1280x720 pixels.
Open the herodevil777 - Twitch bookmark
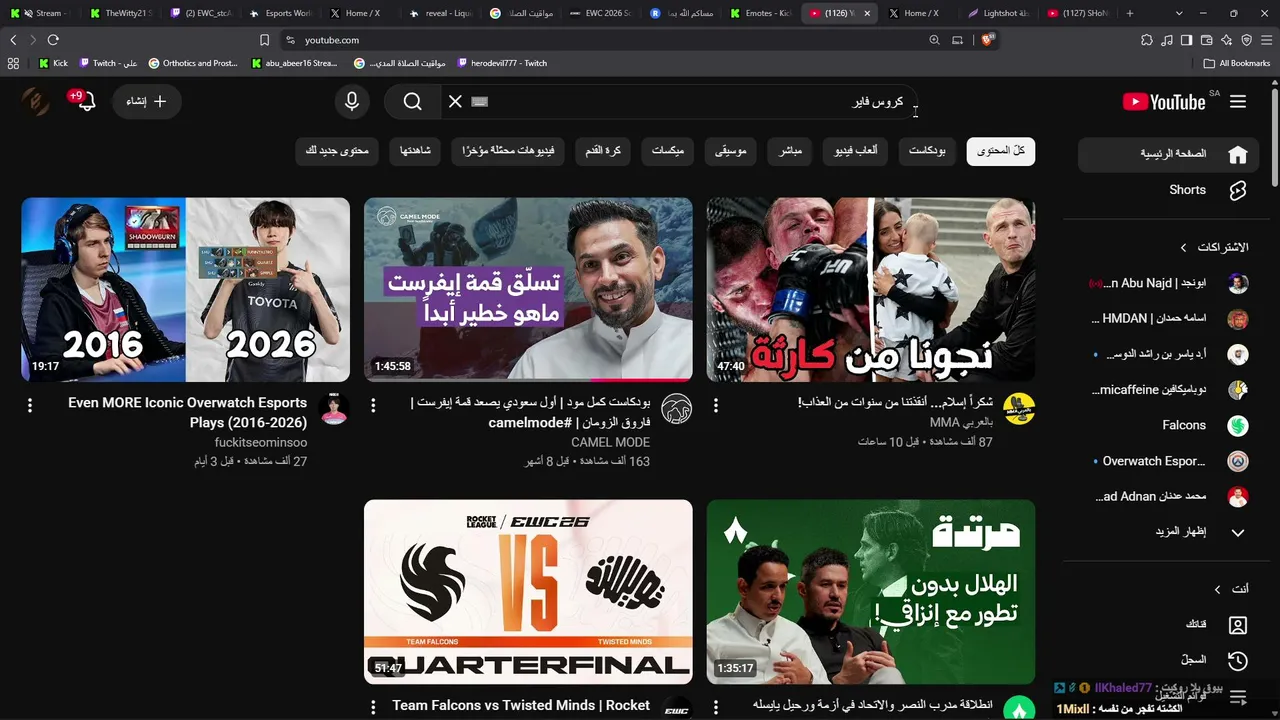click(x=502, y=63)
